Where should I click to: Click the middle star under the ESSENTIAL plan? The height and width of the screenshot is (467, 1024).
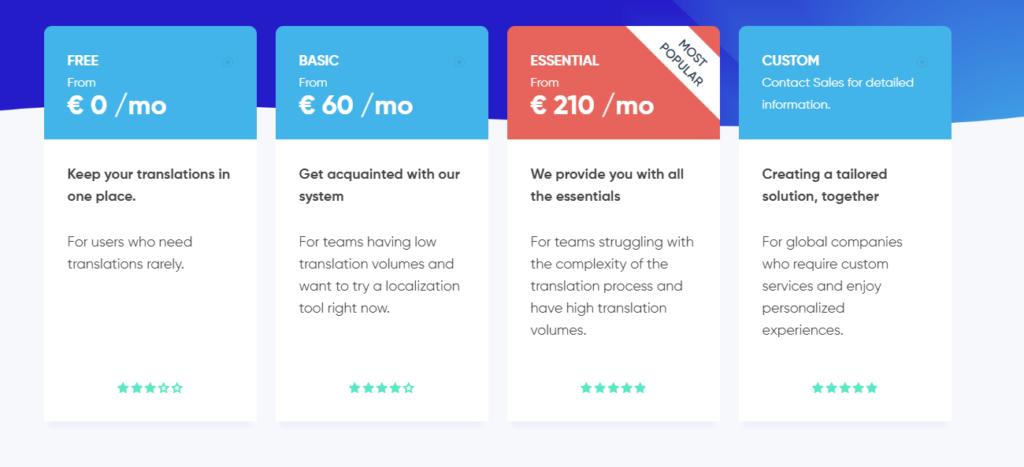point(613,388)
